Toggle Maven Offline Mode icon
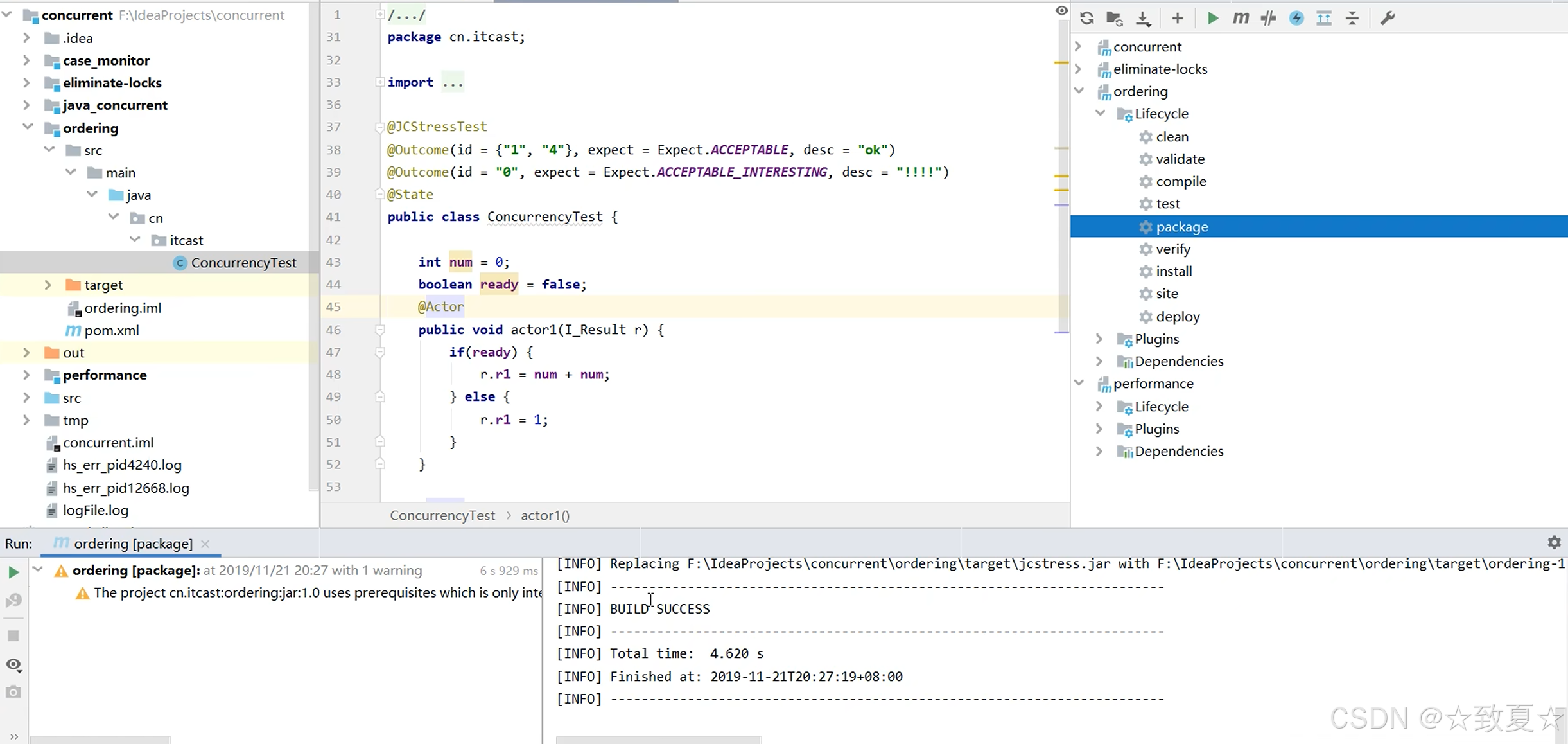Screen dimensions: 1568x744 coord(1268,18)
